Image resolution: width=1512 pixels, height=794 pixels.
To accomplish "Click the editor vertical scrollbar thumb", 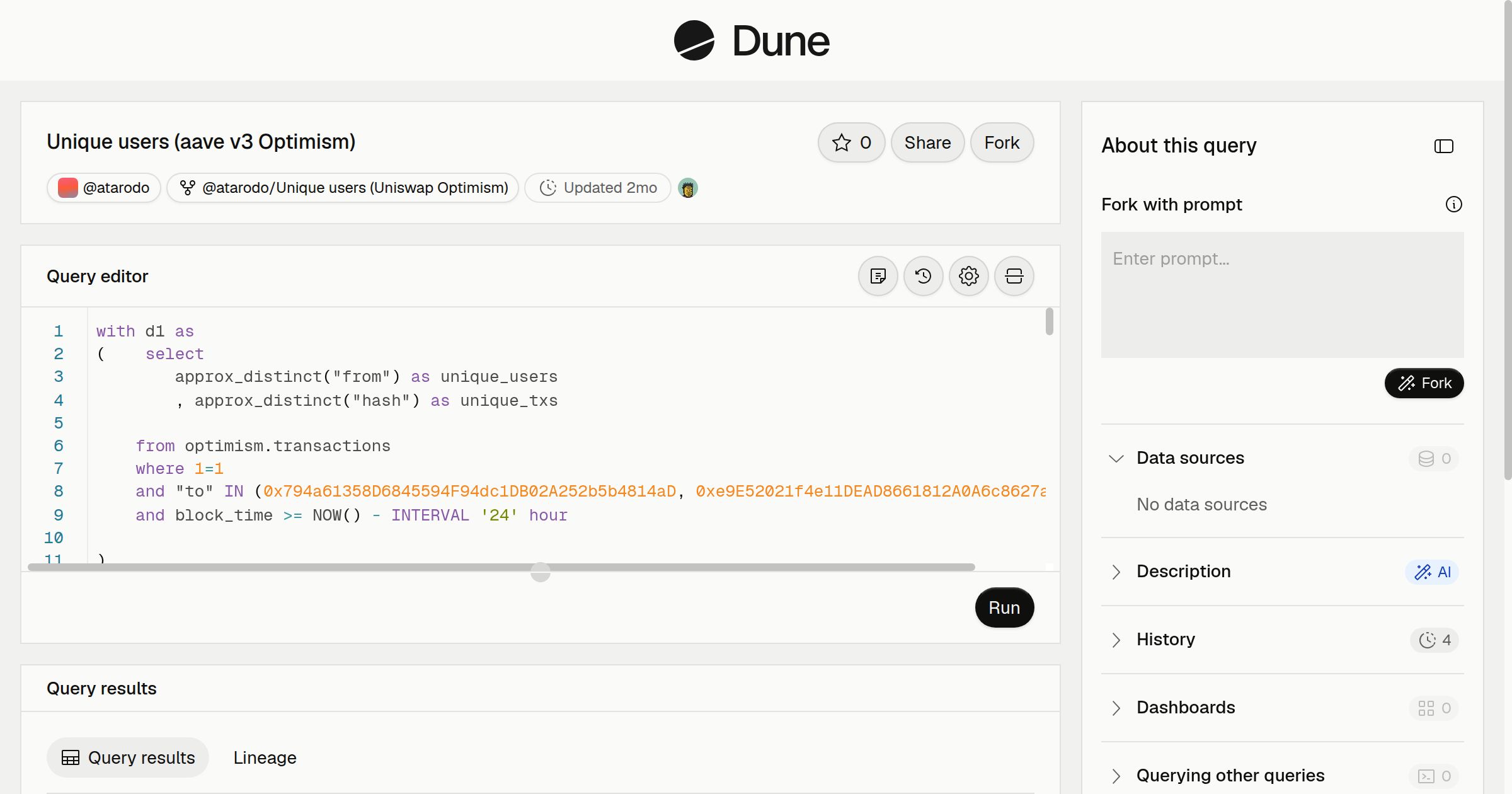I will (x=1049, y=321).
